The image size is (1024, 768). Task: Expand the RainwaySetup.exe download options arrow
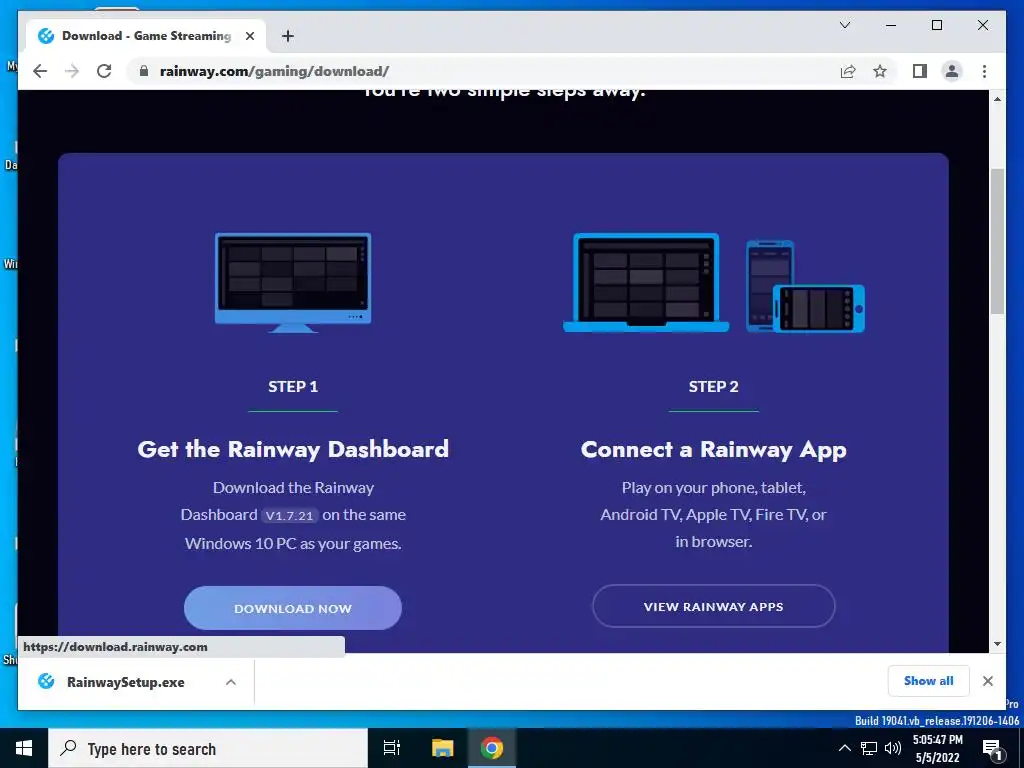click(231, 682)
